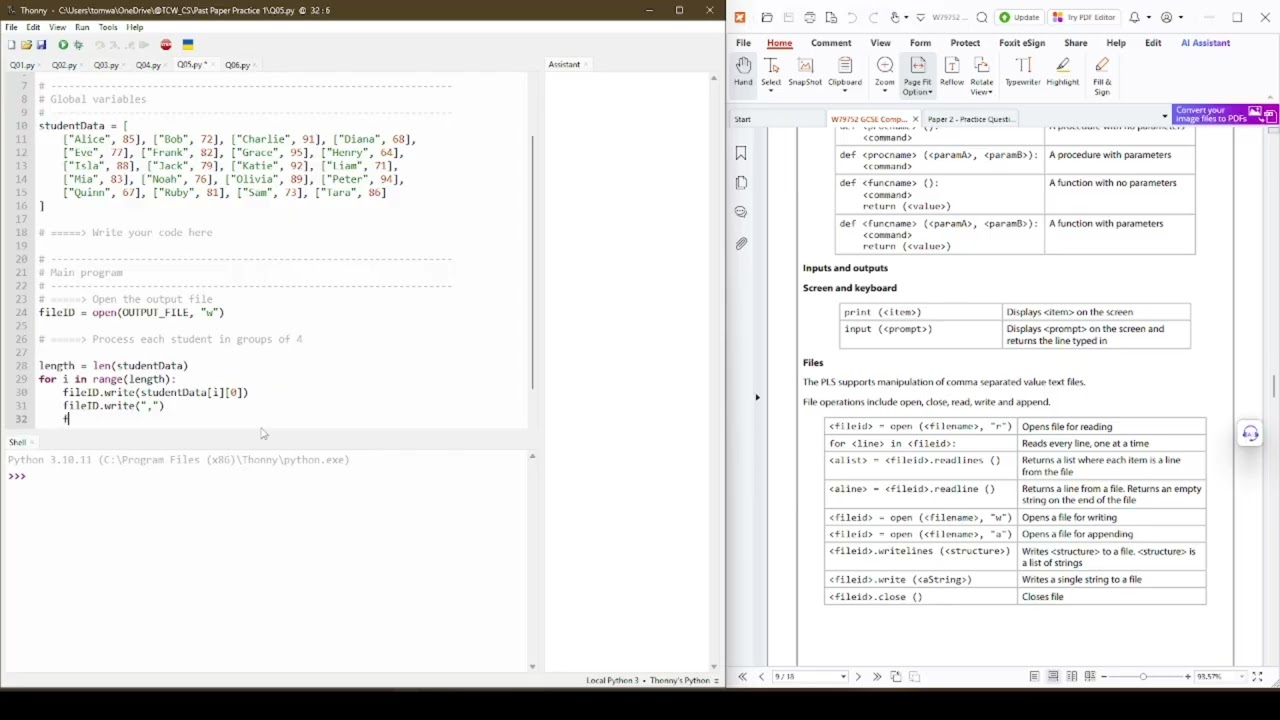Open the Comment ribbon tab in Foxit
This screenshot has height=720, width=1280.
pos(831,43)
